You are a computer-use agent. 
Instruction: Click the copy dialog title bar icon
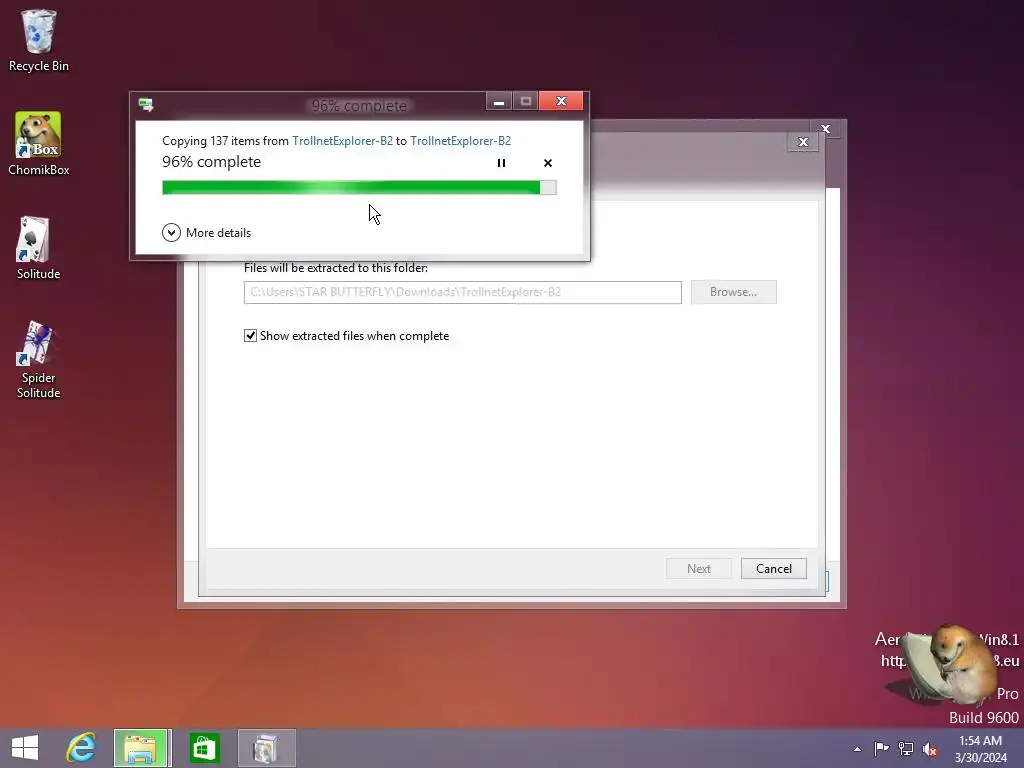(146, 105)
